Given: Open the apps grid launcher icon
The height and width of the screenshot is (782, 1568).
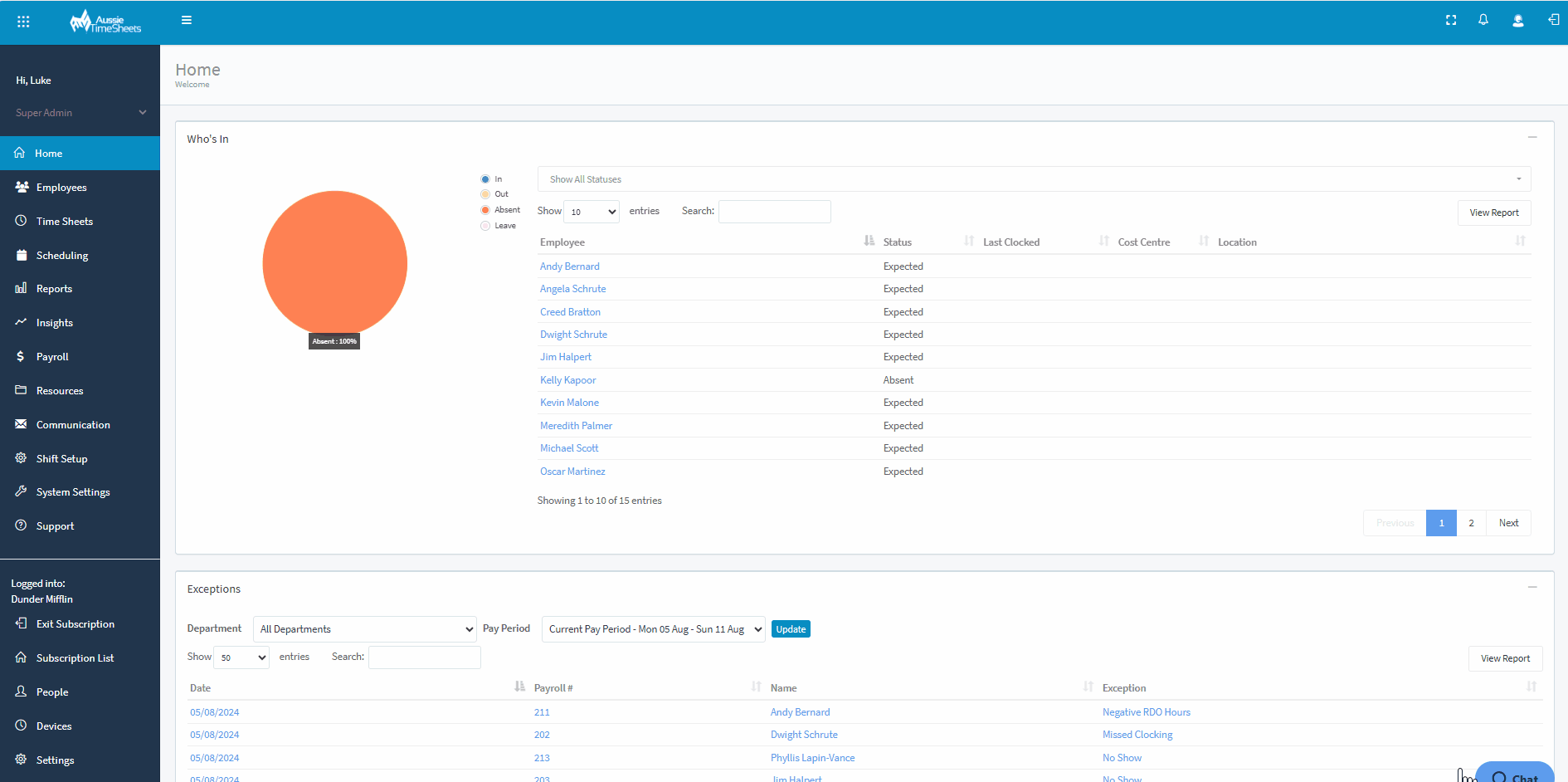Looking at the screenshot, I should (x=23, y=22).
